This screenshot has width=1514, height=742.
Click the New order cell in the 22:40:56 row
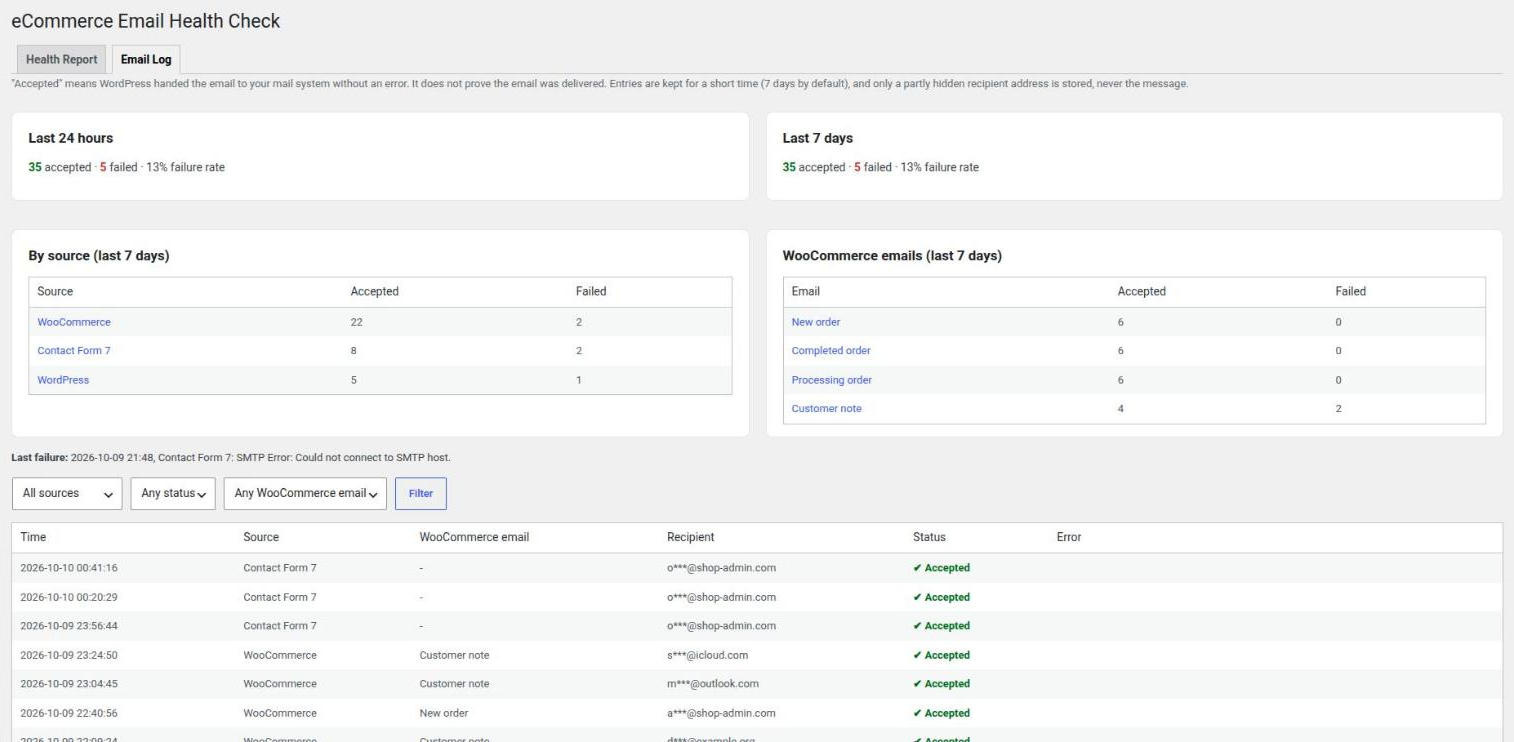tap(444, 713)
